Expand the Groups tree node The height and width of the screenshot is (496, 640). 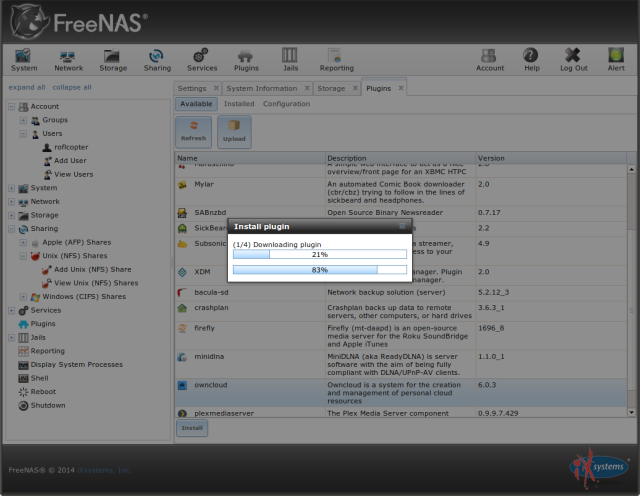tap(23, 120)
